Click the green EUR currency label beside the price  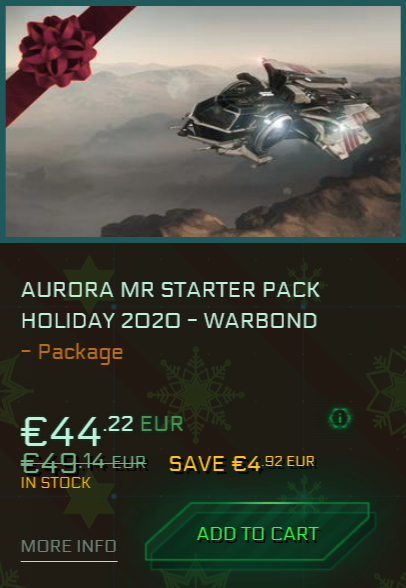tap(162, 424)
